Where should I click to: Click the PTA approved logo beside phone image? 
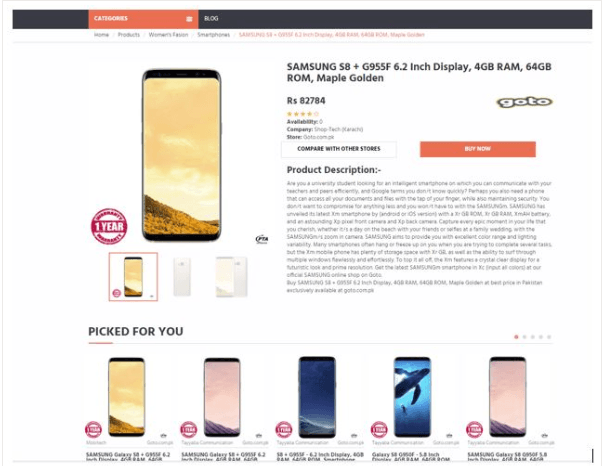pos(262,239)
